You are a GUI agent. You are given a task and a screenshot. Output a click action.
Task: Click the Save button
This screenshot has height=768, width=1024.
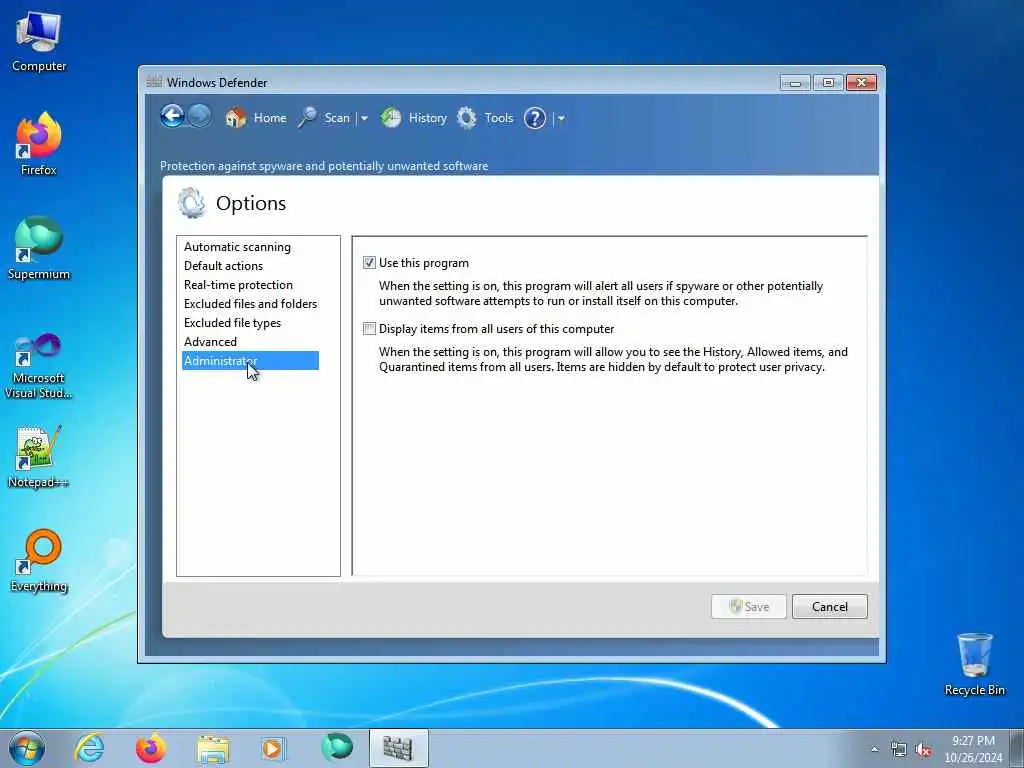[x=748, y=607]
